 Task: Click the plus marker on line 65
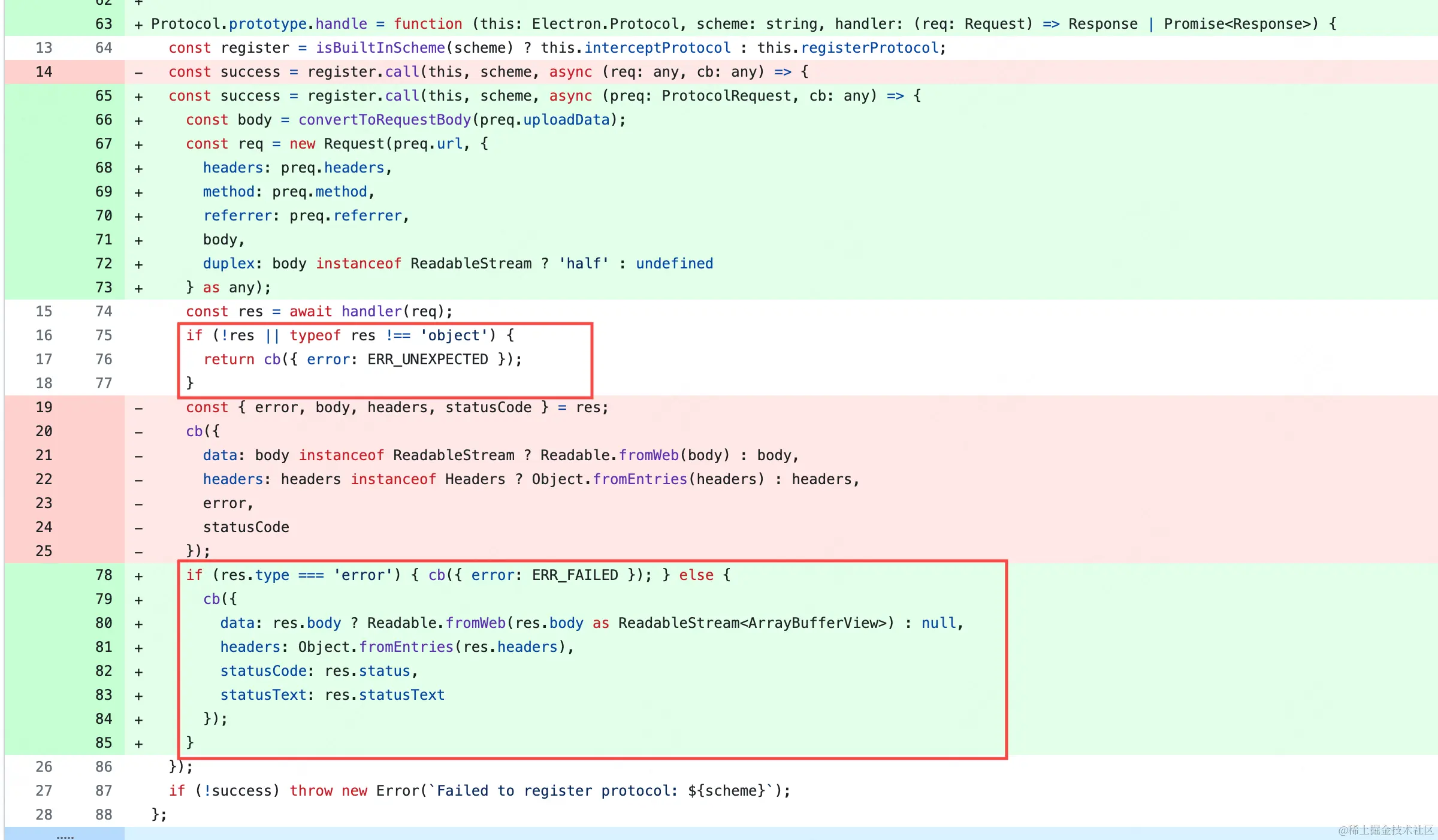click(x=138, y=96)
